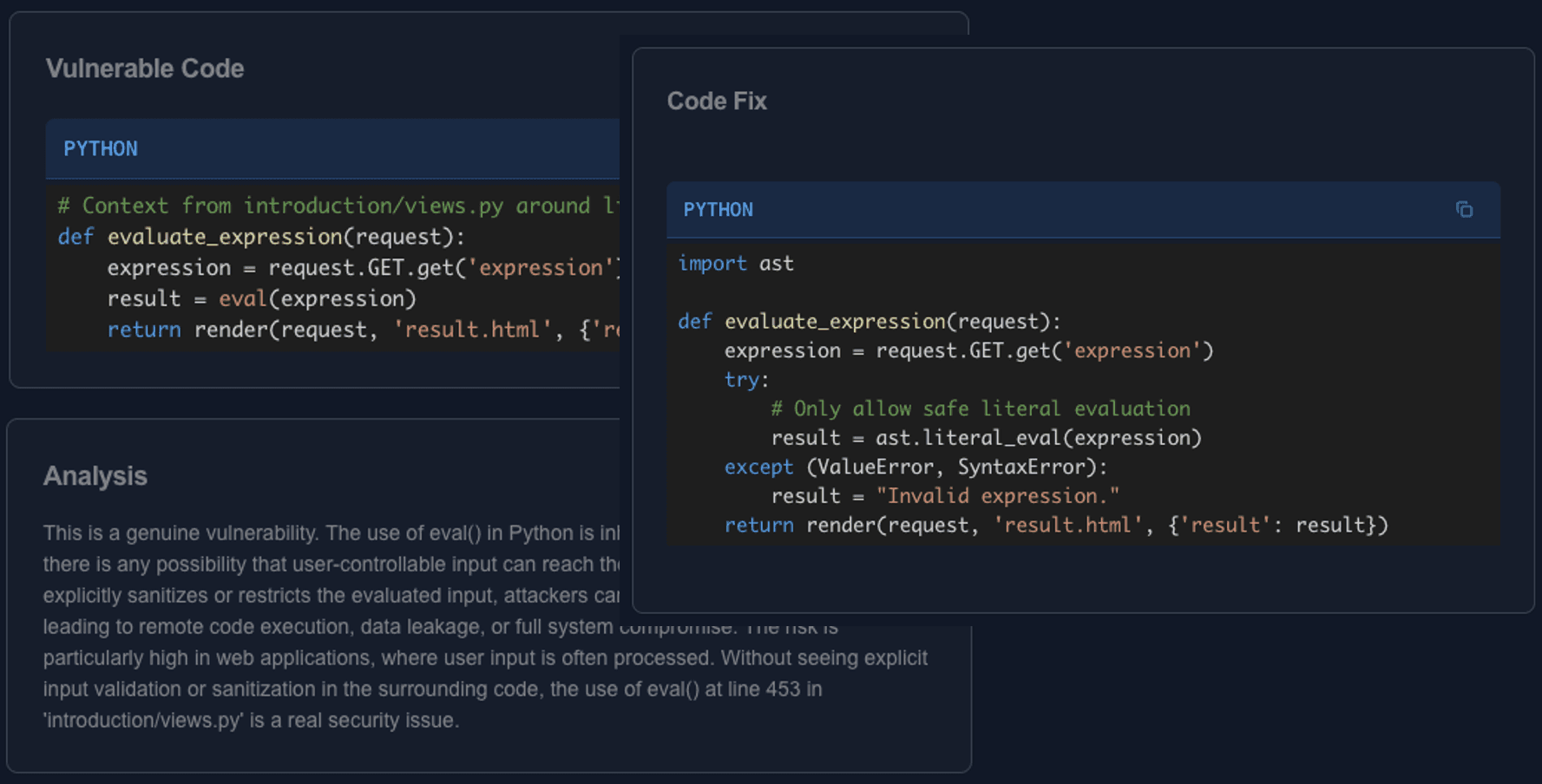The image size is (1542, 784).
Task: Click the 'expression = request.GET.get' line in Code Fix
Action: [969, 351]
